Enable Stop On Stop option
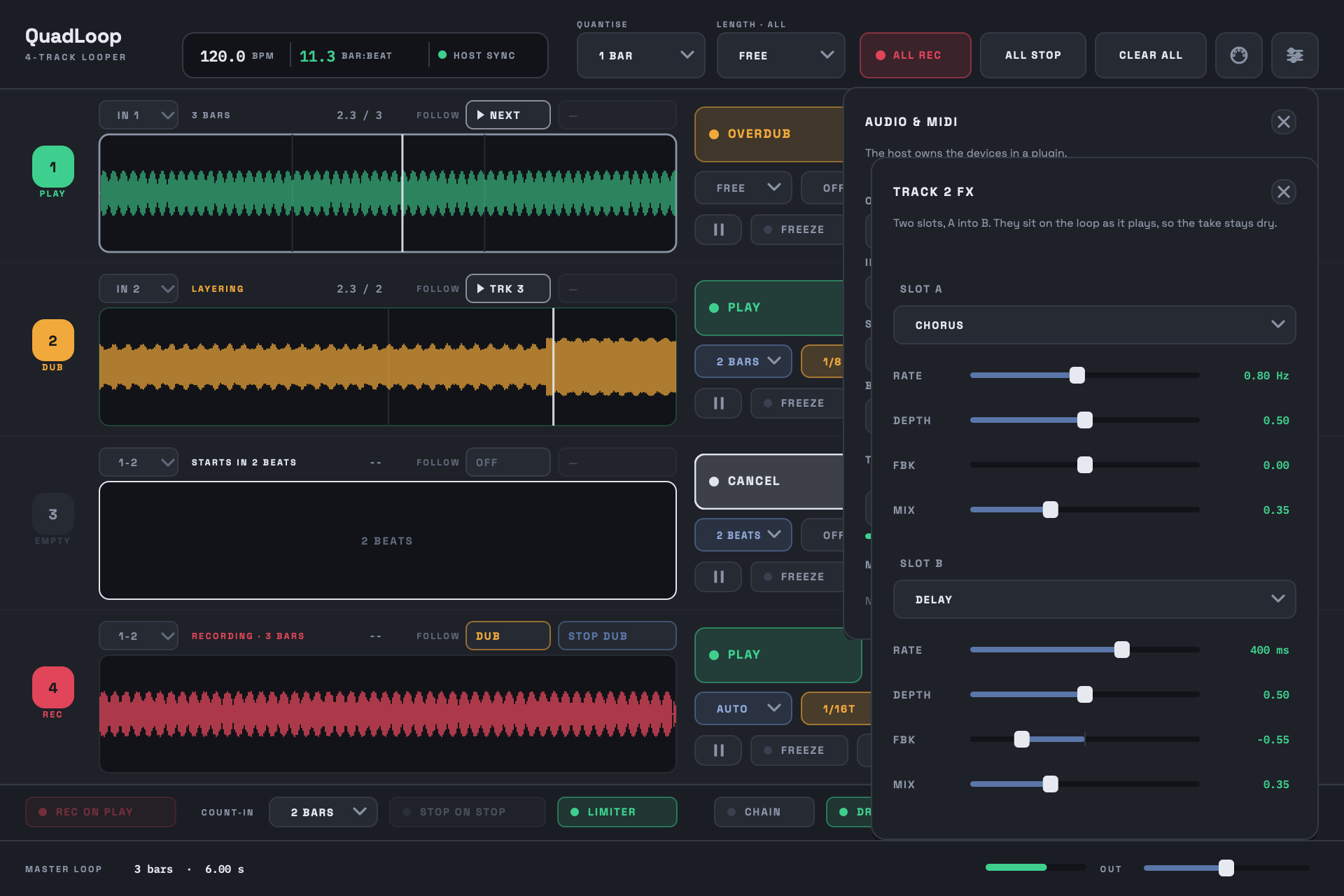The image size is (1344, 896). pos(467,812)
